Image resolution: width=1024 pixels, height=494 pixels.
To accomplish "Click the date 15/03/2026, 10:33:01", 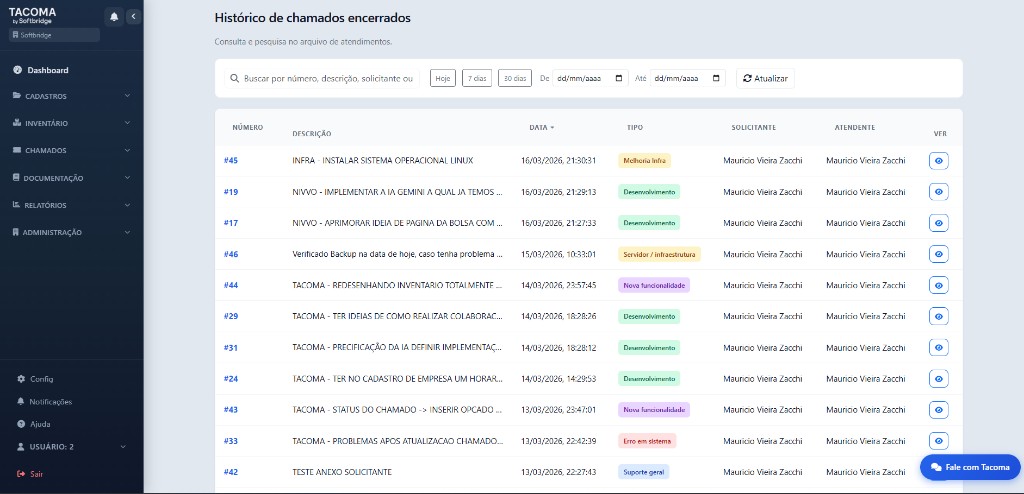I will pyautogui.click(x=558, y=254).
